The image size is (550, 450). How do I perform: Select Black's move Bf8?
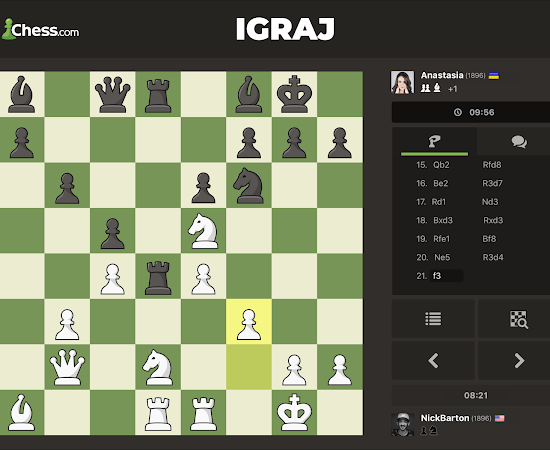coord(489,239)
